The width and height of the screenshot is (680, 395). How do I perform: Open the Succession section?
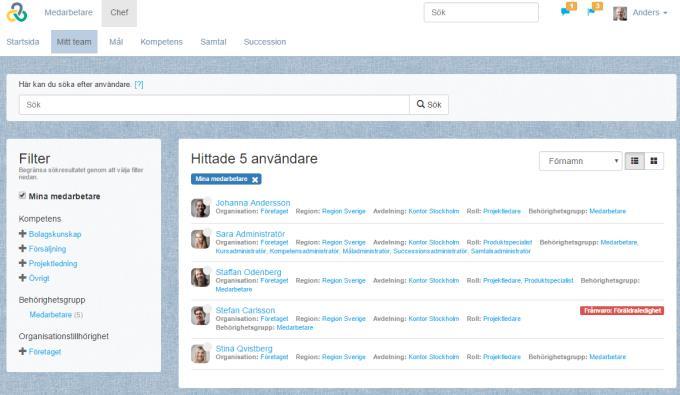point(265,42)
